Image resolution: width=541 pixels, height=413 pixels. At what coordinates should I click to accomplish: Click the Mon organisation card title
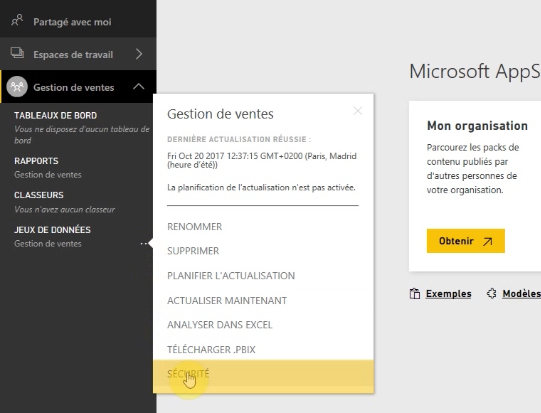pyautogui.click(x=477, y=126)
